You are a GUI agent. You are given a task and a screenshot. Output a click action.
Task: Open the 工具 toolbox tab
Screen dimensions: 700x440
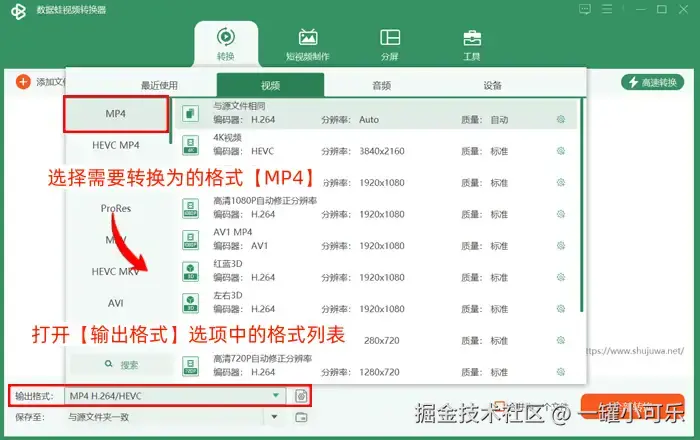(x=471, y=44)
